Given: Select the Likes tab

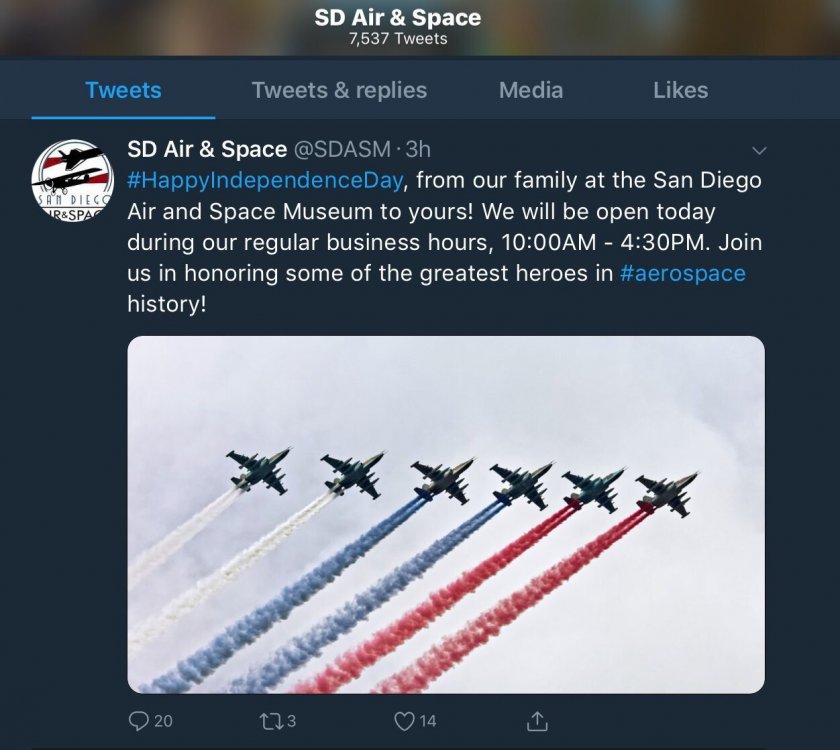Looking at the screenshot, I should pyautogui.click(x=681, y=90).
